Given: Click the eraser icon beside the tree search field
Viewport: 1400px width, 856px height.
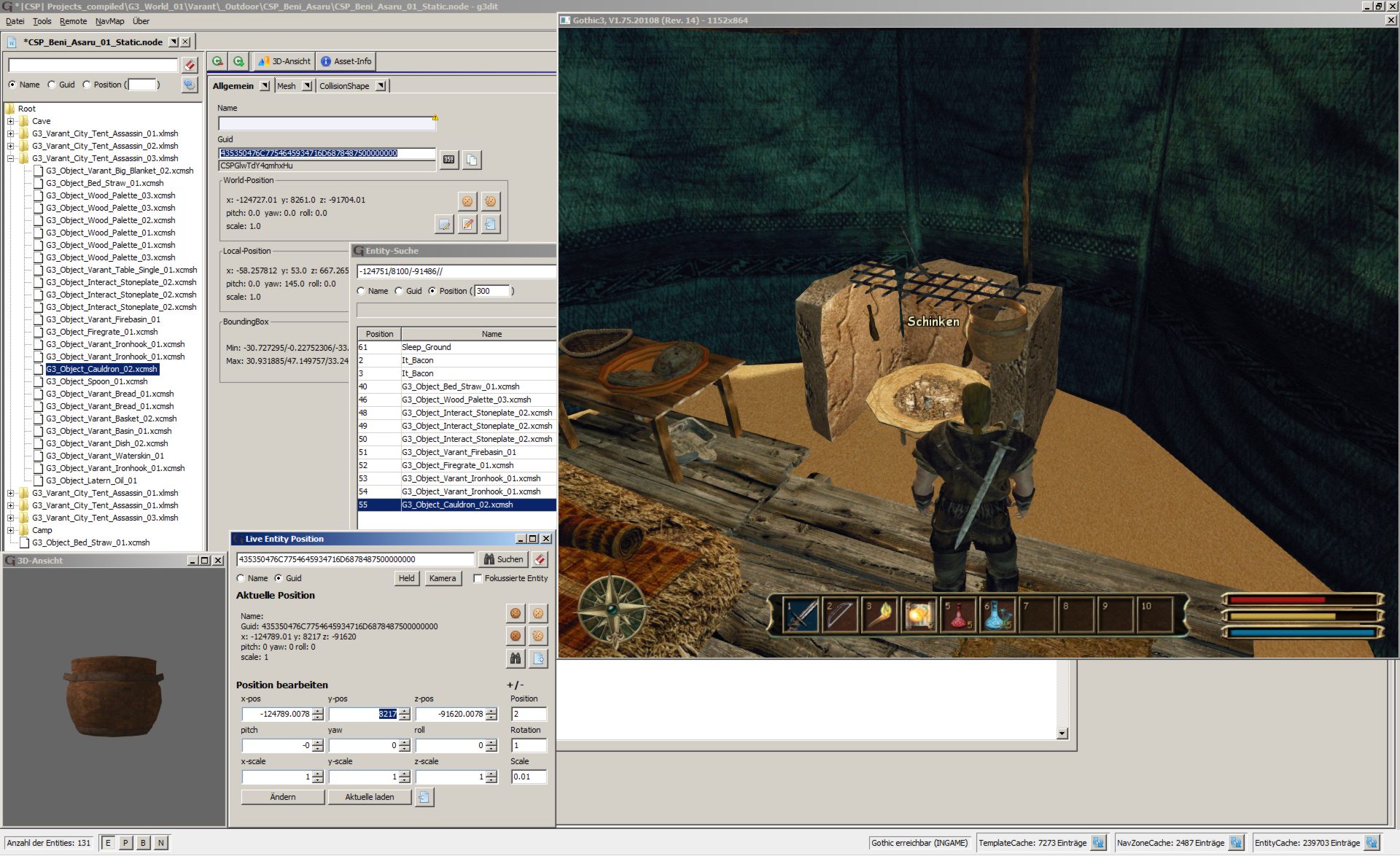Looking at the screenshot, I should click(190, 65).
